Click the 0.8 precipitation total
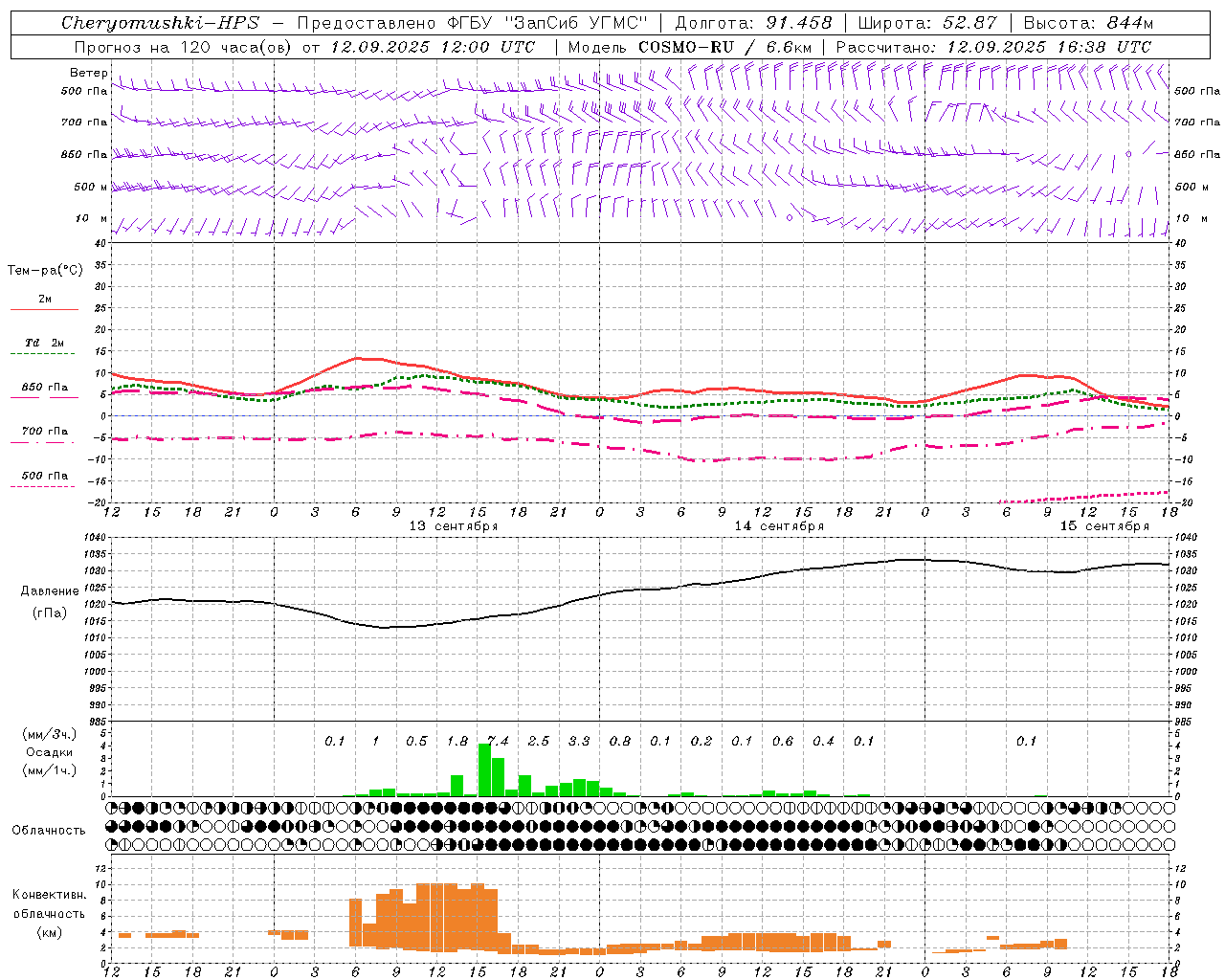1225x980 pixels. click(x=620, y=741)
